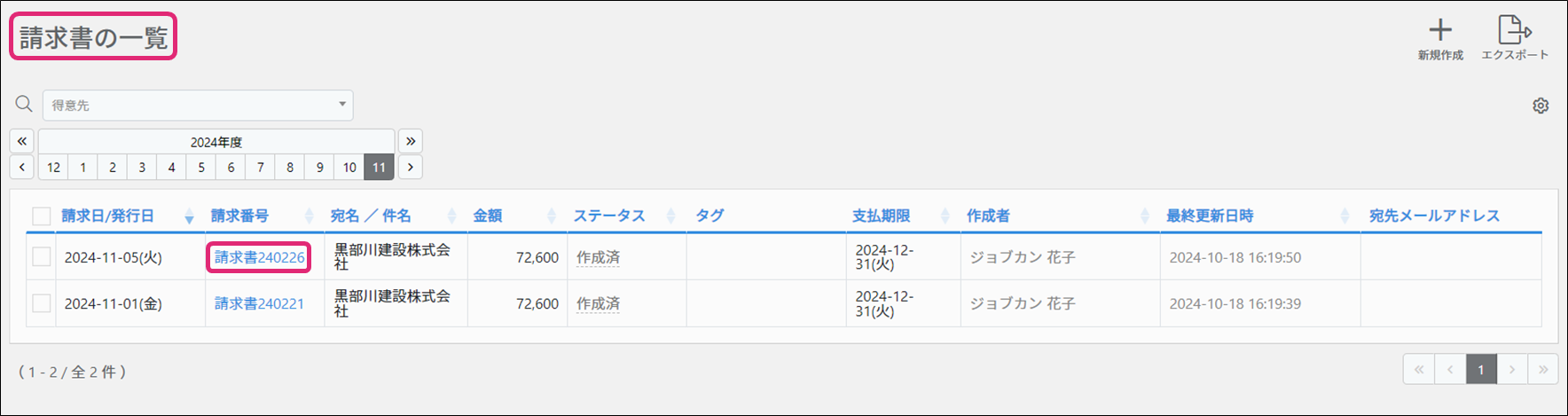Check the 2024-11-01 invoice row checkbox
Viewport: 1568px width, 416px height.
[x=41, y=303]
